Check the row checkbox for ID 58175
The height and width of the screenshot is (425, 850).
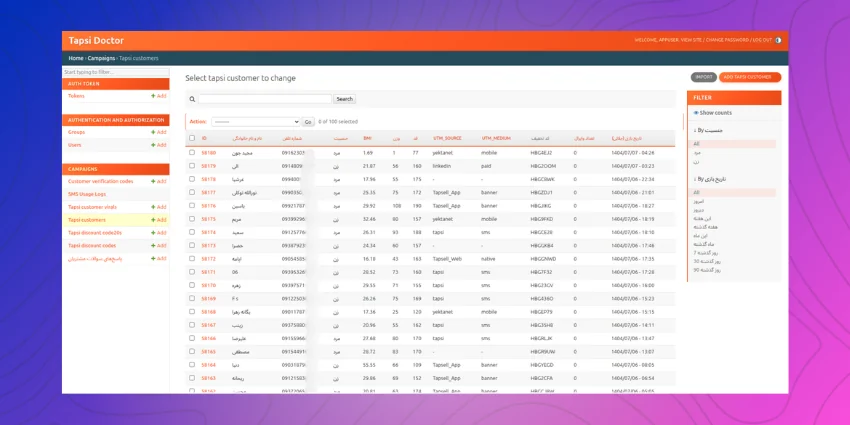[x=192, y=219]
